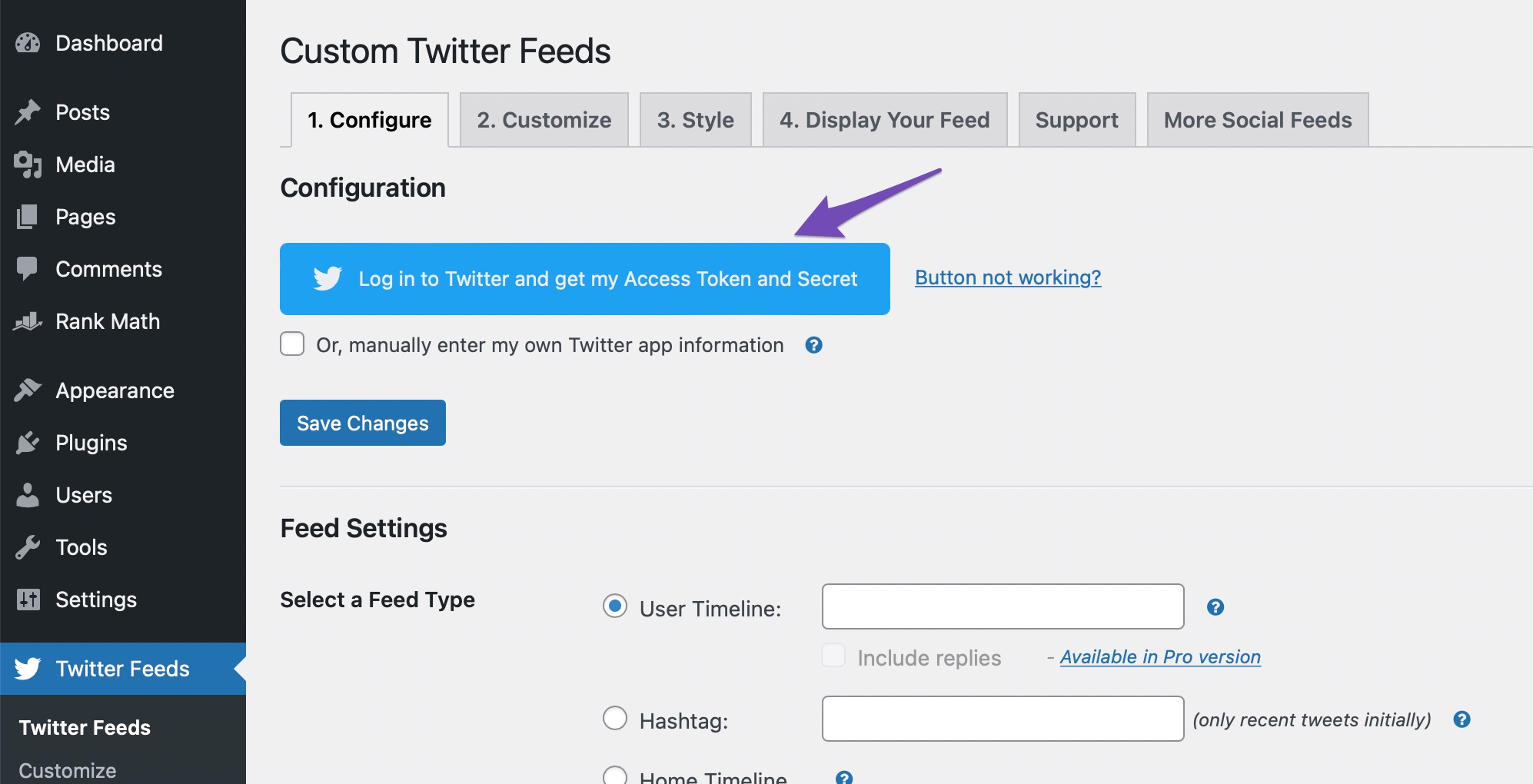Select highlighted Twitter Feeds menu
The image size is (1533, 784).
(123, 669)
